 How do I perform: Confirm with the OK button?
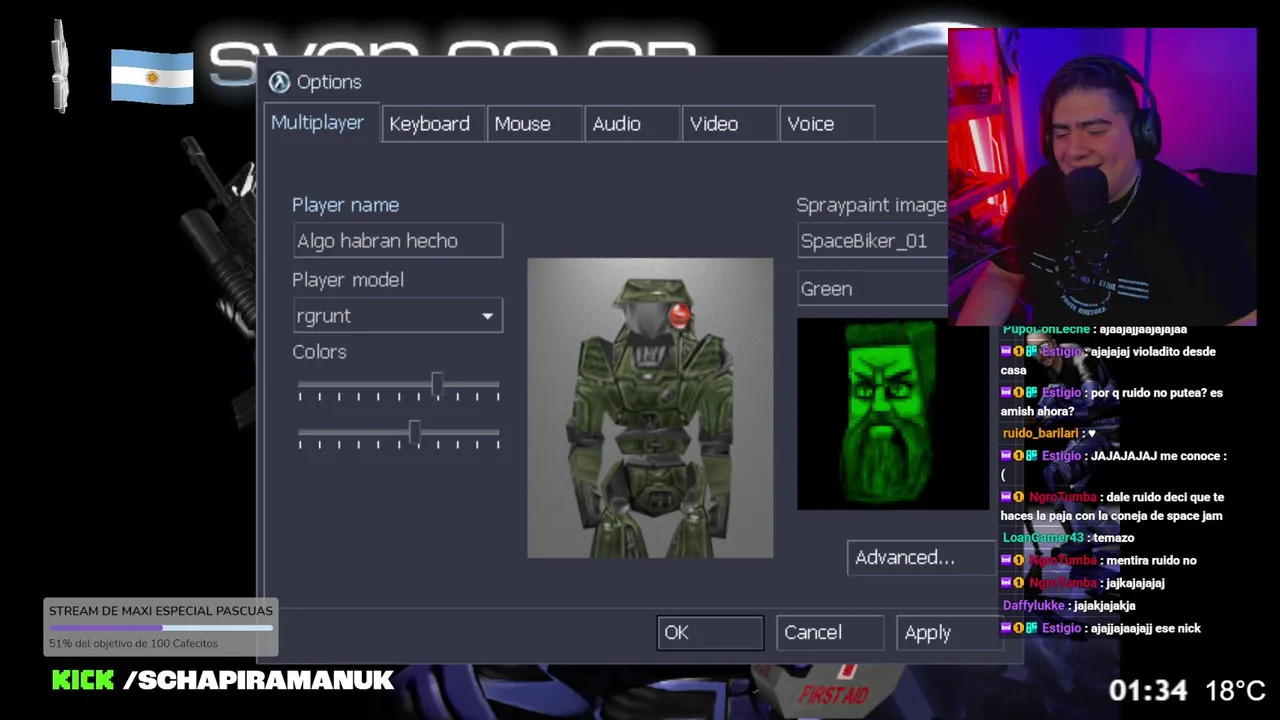tap(710, 633)
